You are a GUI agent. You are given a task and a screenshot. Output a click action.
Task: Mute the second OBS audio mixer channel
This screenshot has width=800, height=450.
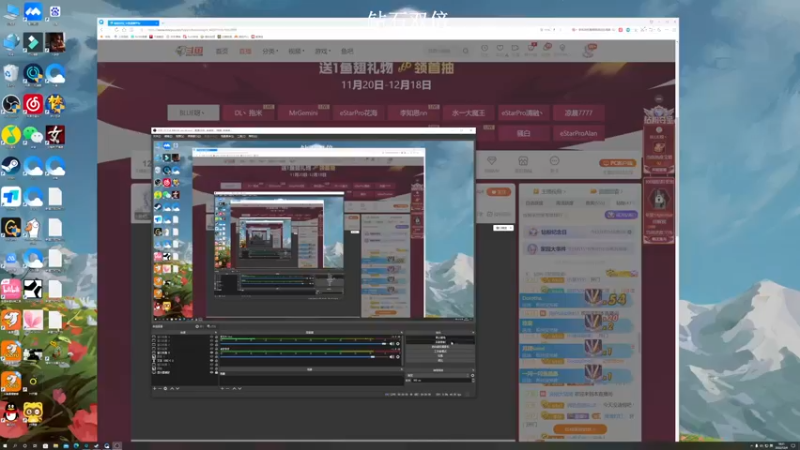click(x=392, y=357)
